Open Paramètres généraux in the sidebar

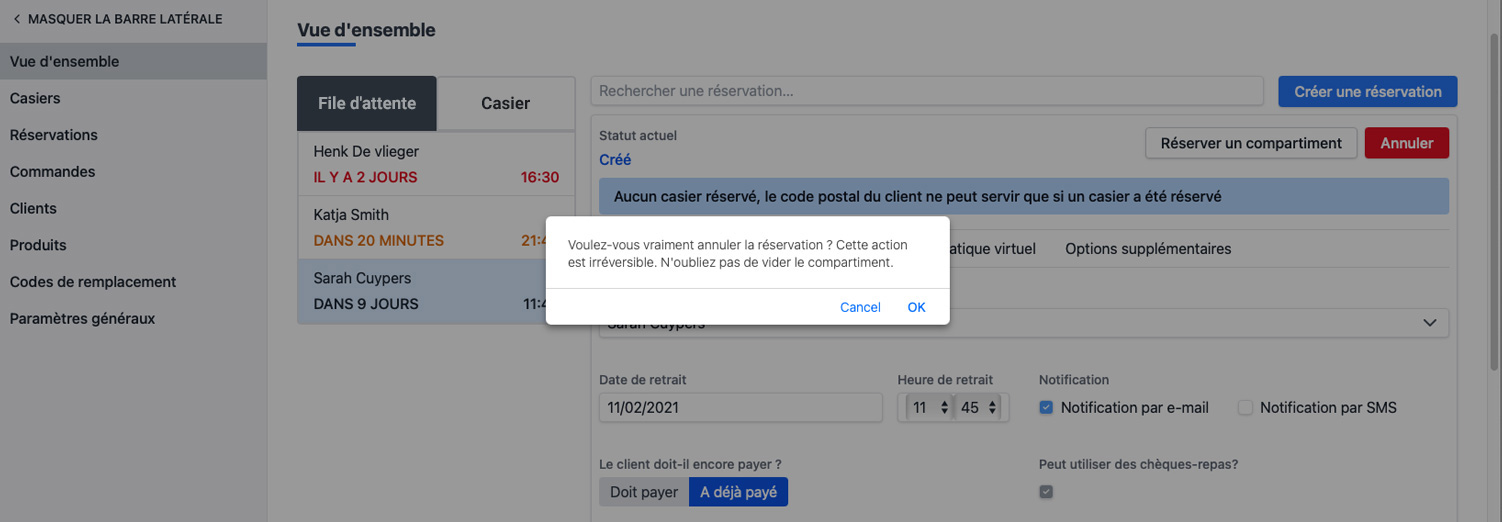pyautogui.click(x=82, y=319)
